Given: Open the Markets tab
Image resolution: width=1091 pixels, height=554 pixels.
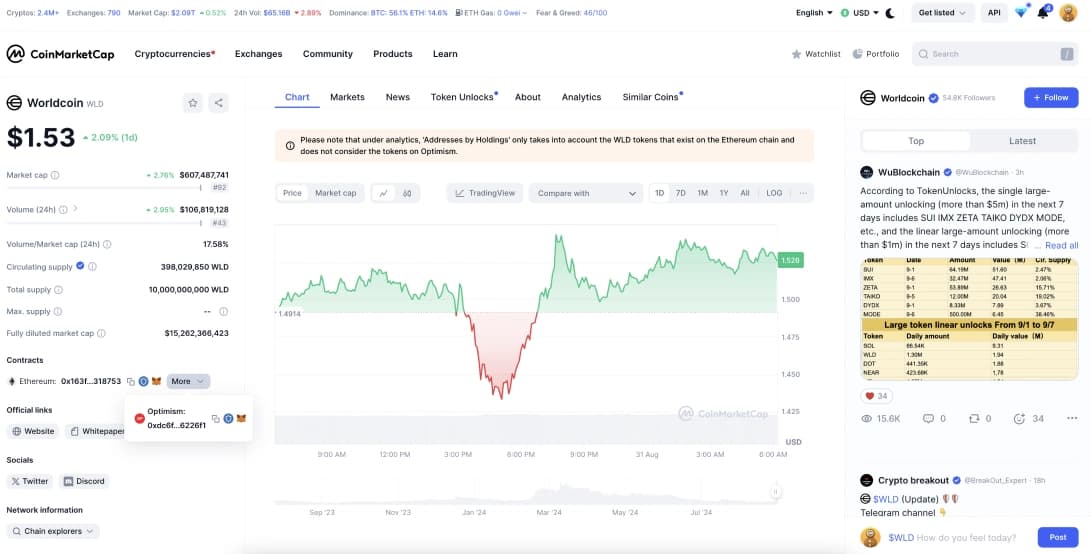Looking at the screenshot, I should point(347,97).
